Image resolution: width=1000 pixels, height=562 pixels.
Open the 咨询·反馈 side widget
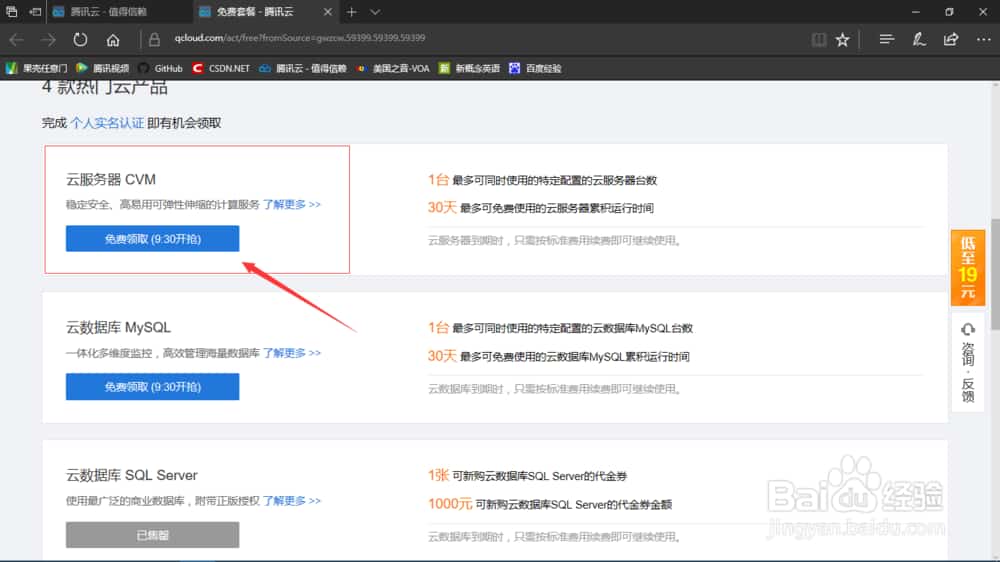(x=967, y=361)
